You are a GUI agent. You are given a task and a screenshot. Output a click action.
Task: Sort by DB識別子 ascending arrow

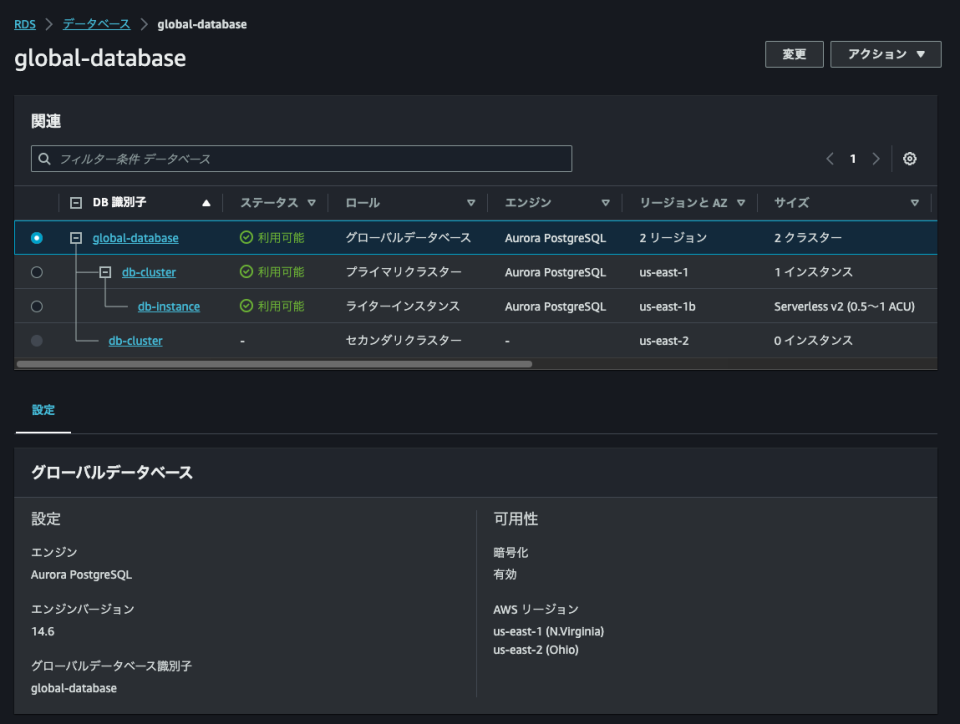[206, 203]
